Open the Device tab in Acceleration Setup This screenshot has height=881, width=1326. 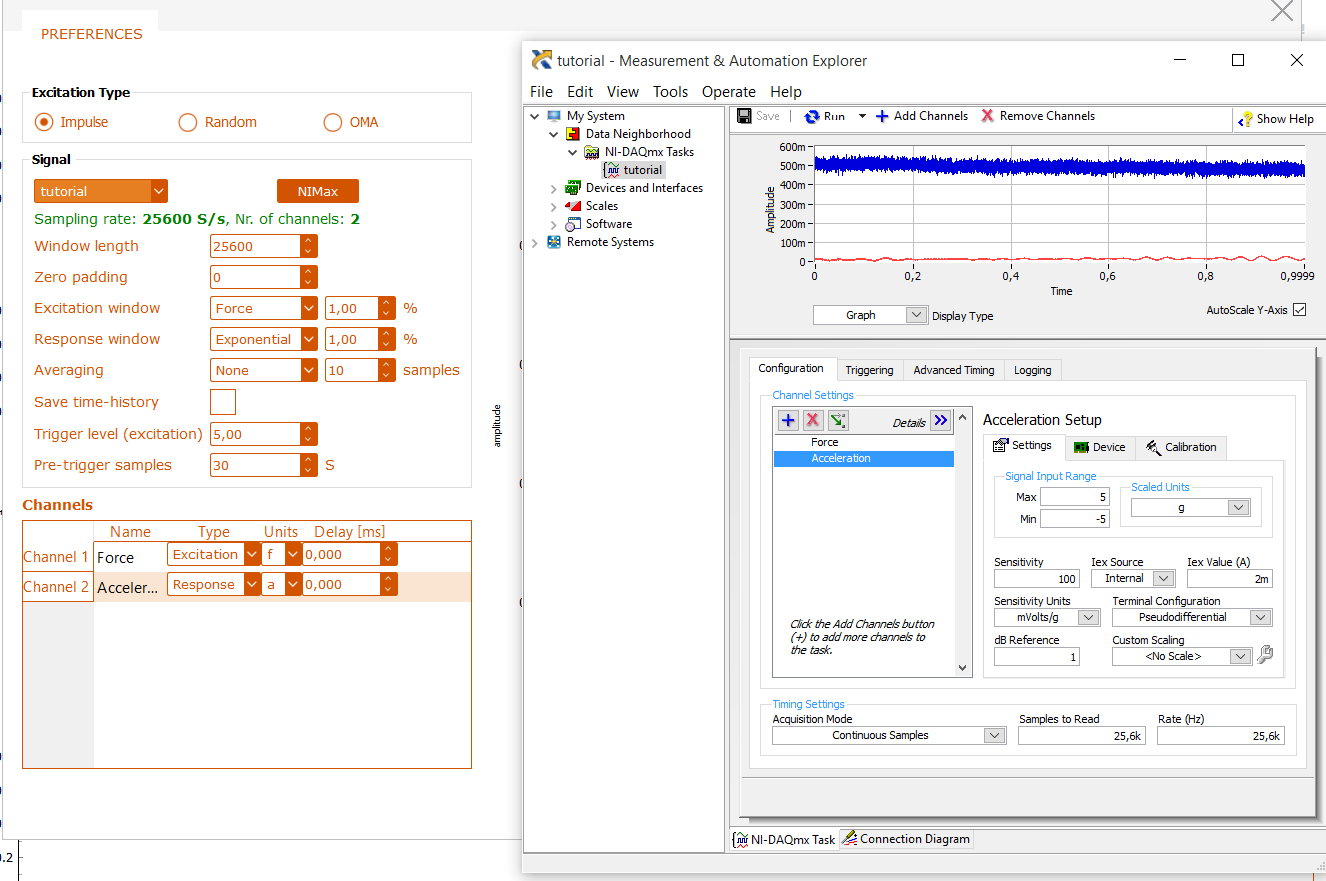tap(1099, 448)
